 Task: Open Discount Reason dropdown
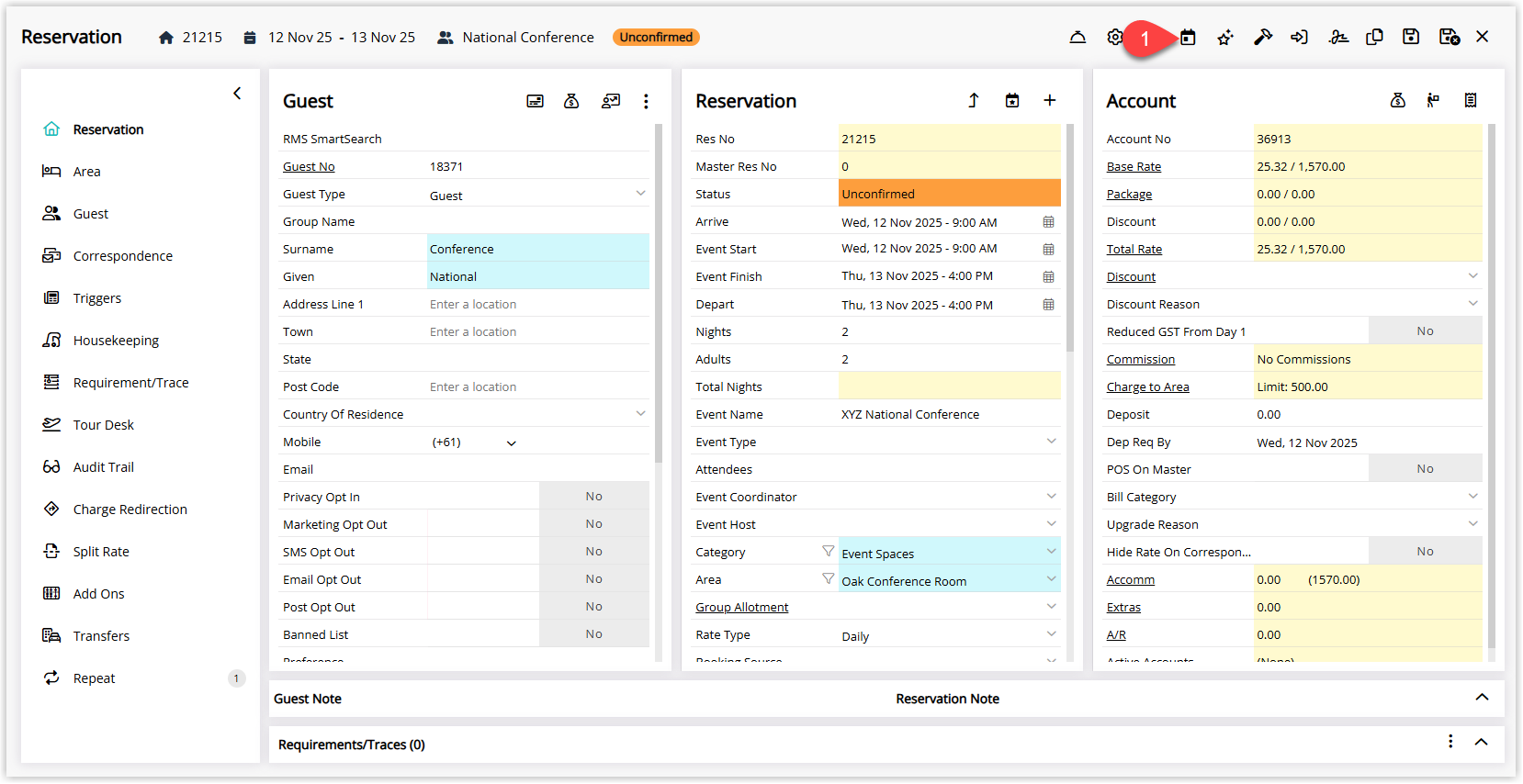pos(1472,304)
